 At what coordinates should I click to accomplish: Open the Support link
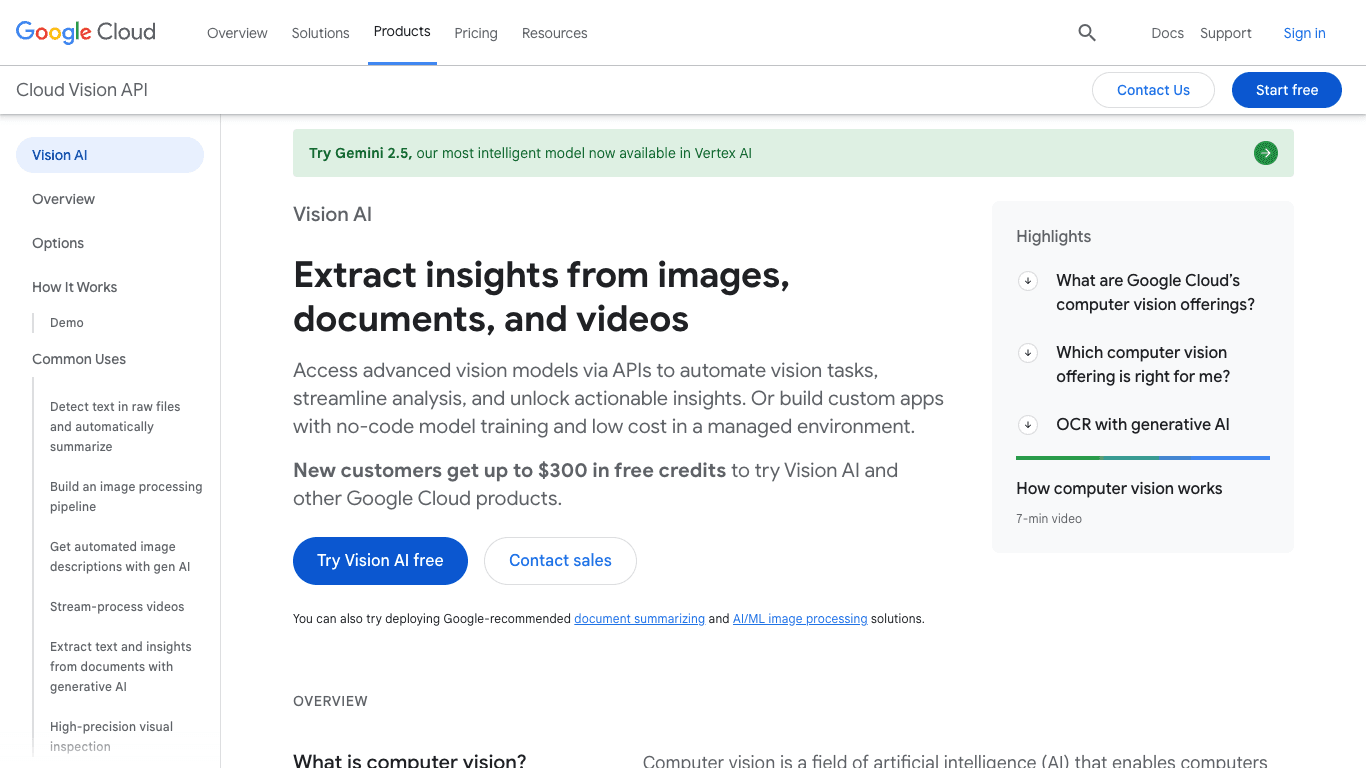coord(1226,33)
